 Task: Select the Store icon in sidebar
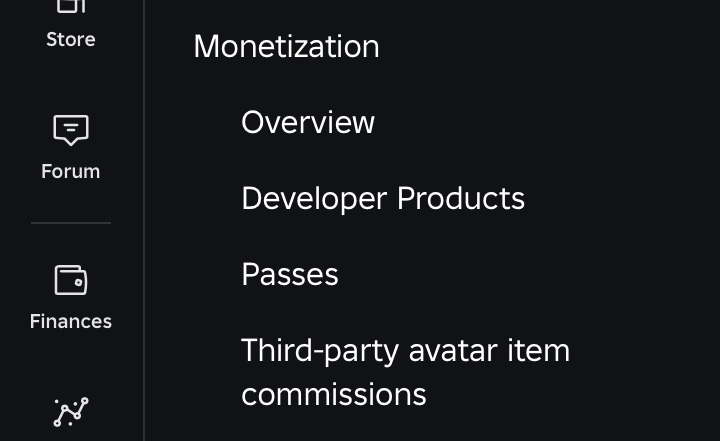70,6
